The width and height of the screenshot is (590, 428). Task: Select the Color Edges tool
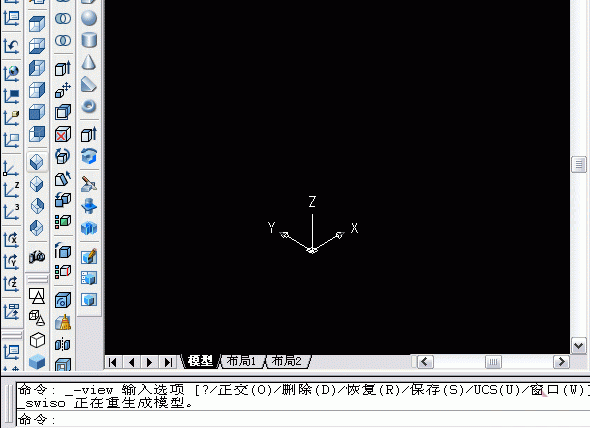[x=63, y=272]
